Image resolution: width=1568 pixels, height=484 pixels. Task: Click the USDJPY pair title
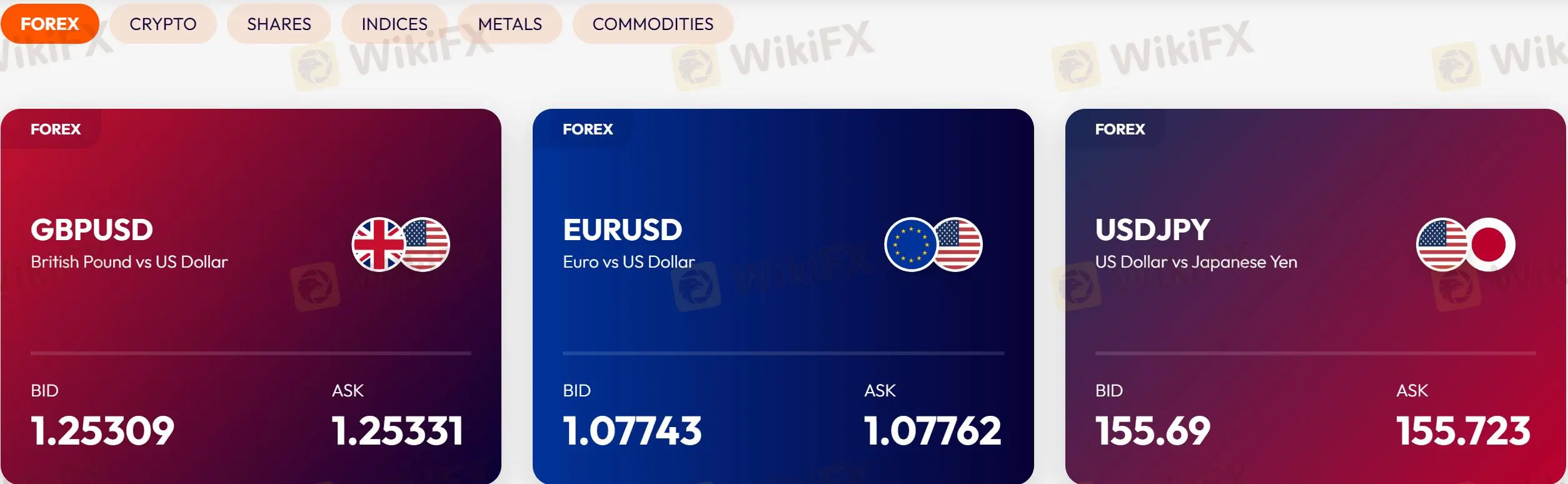tap(1153, 230)
